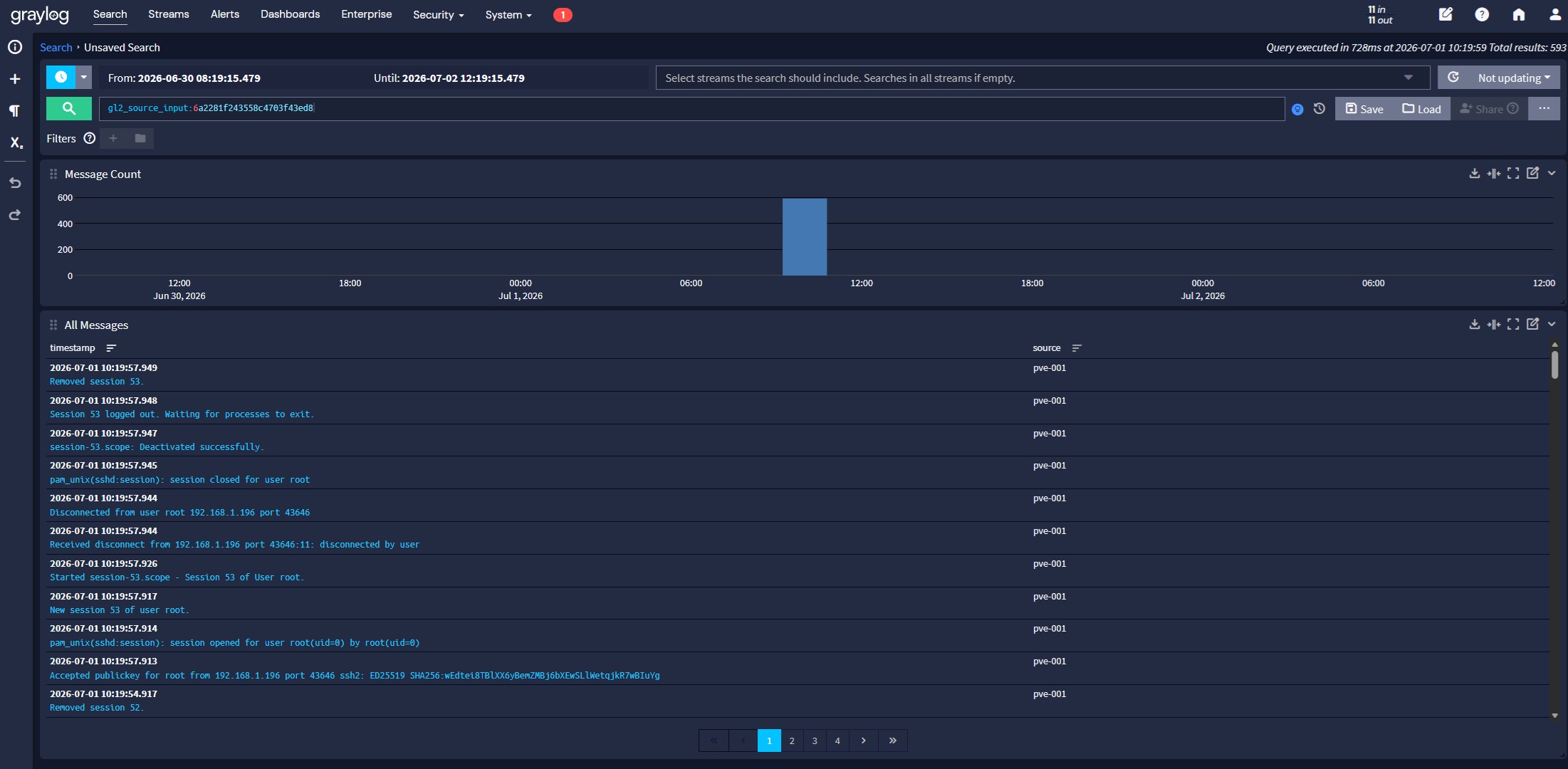1568x769 pixels.
Task: Click the redo arrow in sidebar
Action: [15, 215]
